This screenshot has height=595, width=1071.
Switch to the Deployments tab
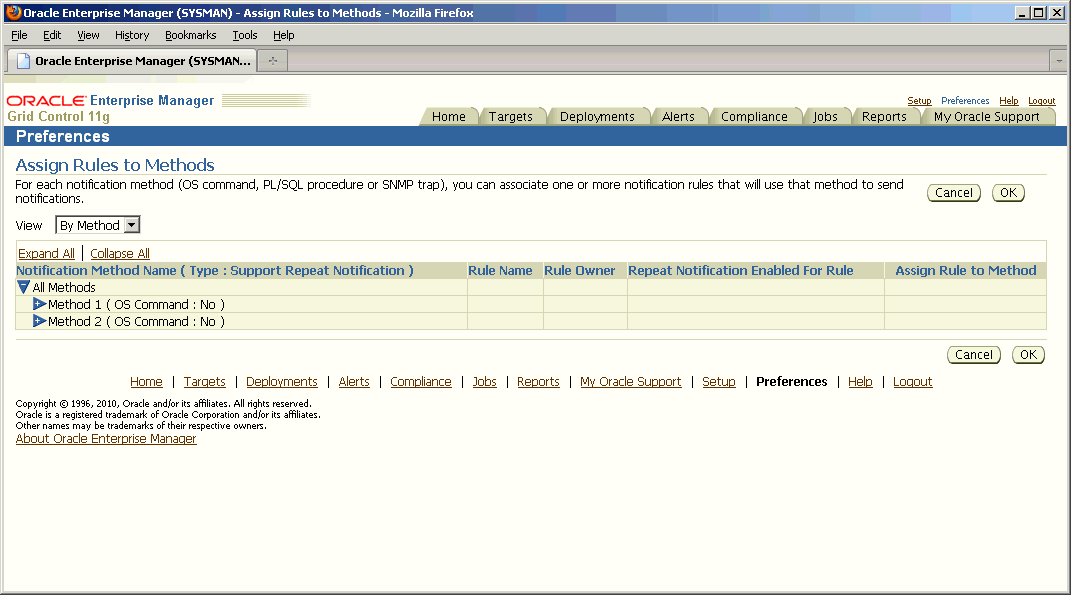[x=597, y=117]
